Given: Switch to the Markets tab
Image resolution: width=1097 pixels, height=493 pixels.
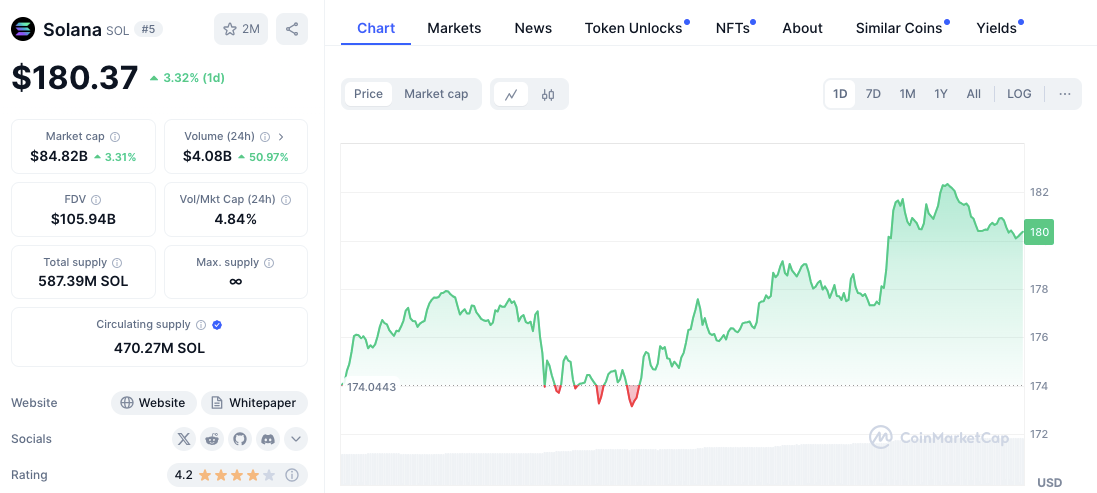Looking at the screenshot, I should (454, 29).
